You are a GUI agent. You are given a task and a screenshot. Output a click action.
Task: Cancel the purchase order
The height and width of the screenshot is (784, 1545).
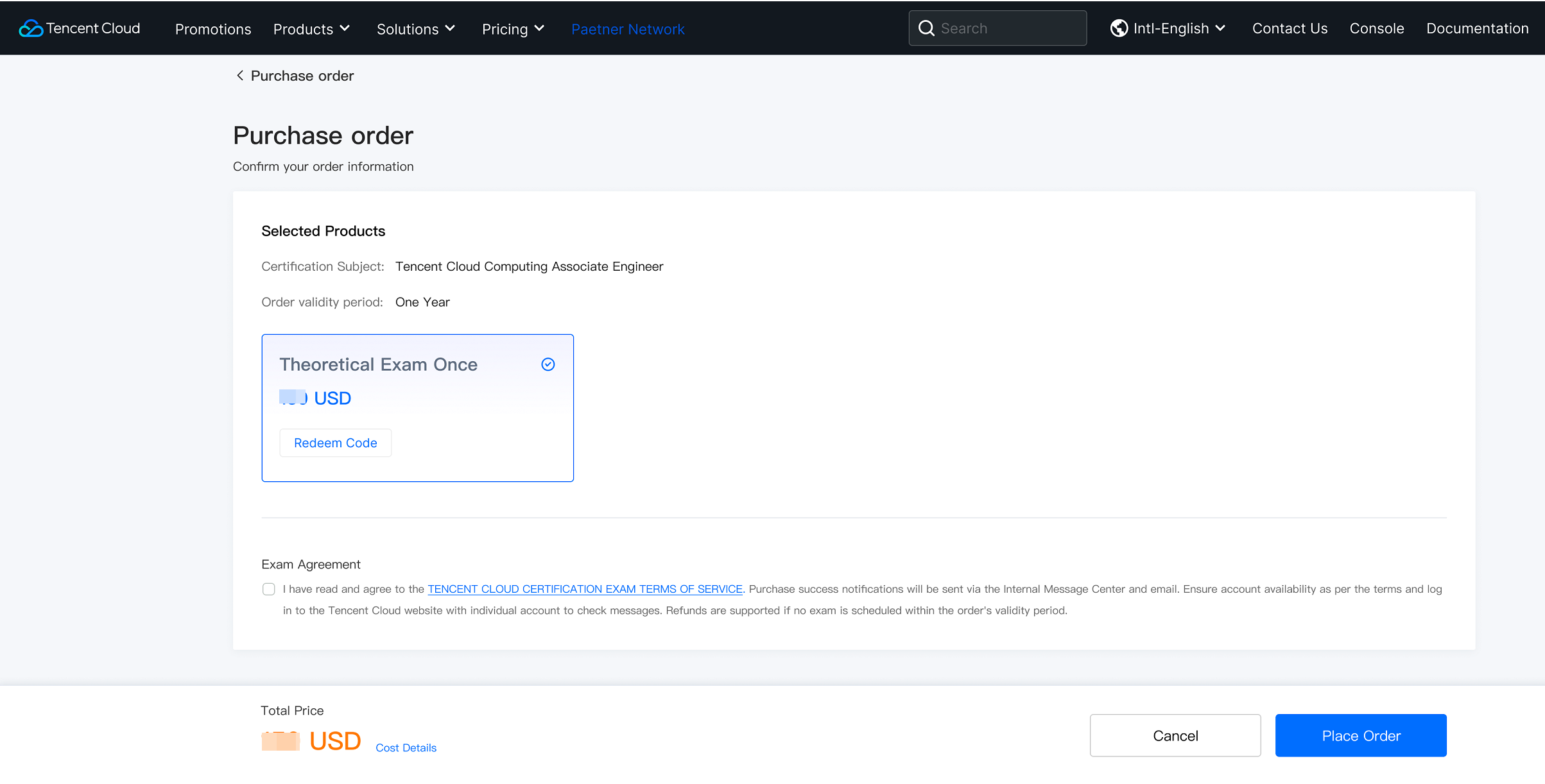[1175, 735]
